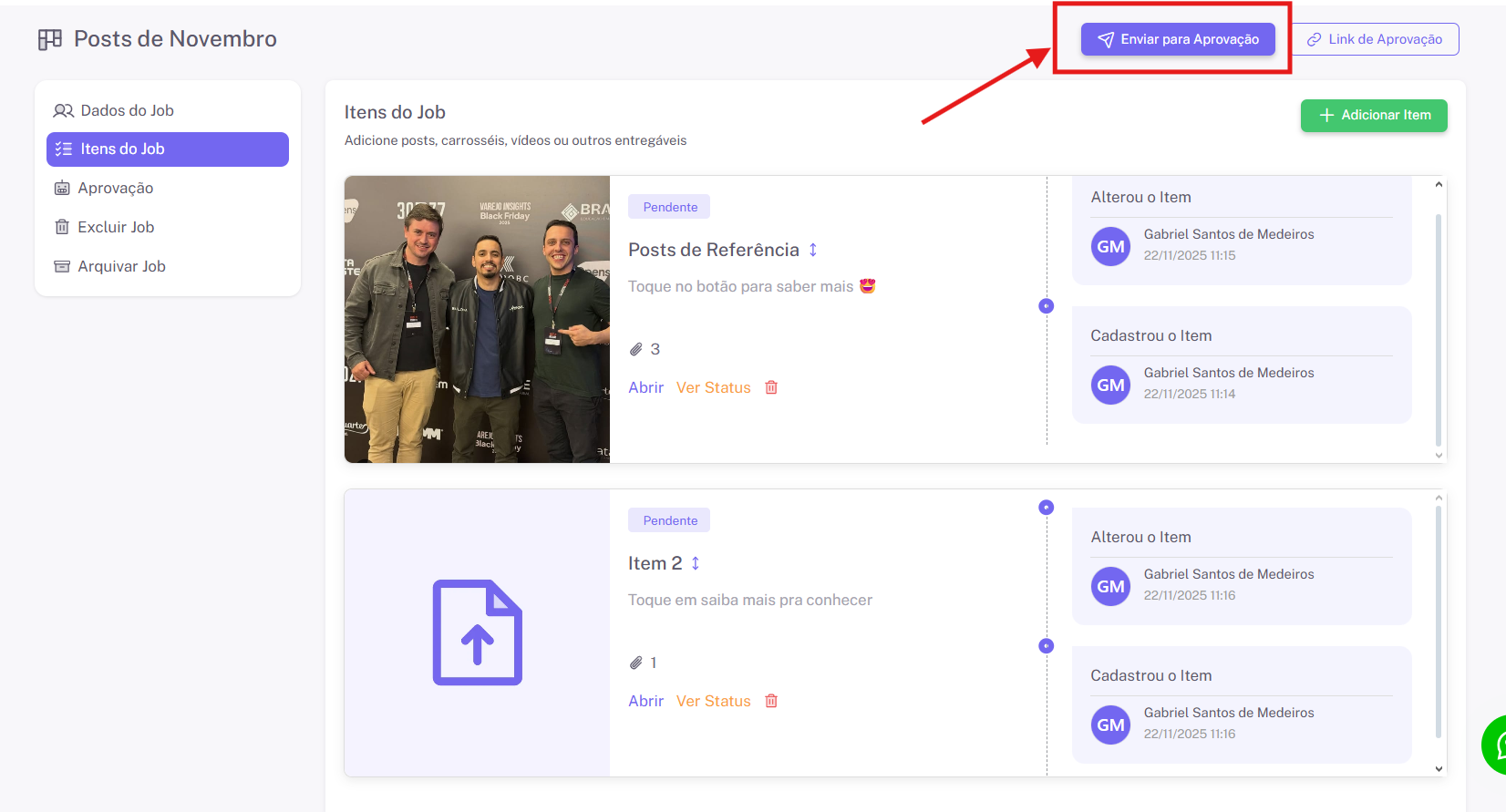Click the Link de Aprovação button
The width and height of the screenshot is (1506, 812).
coord(1375,39)
